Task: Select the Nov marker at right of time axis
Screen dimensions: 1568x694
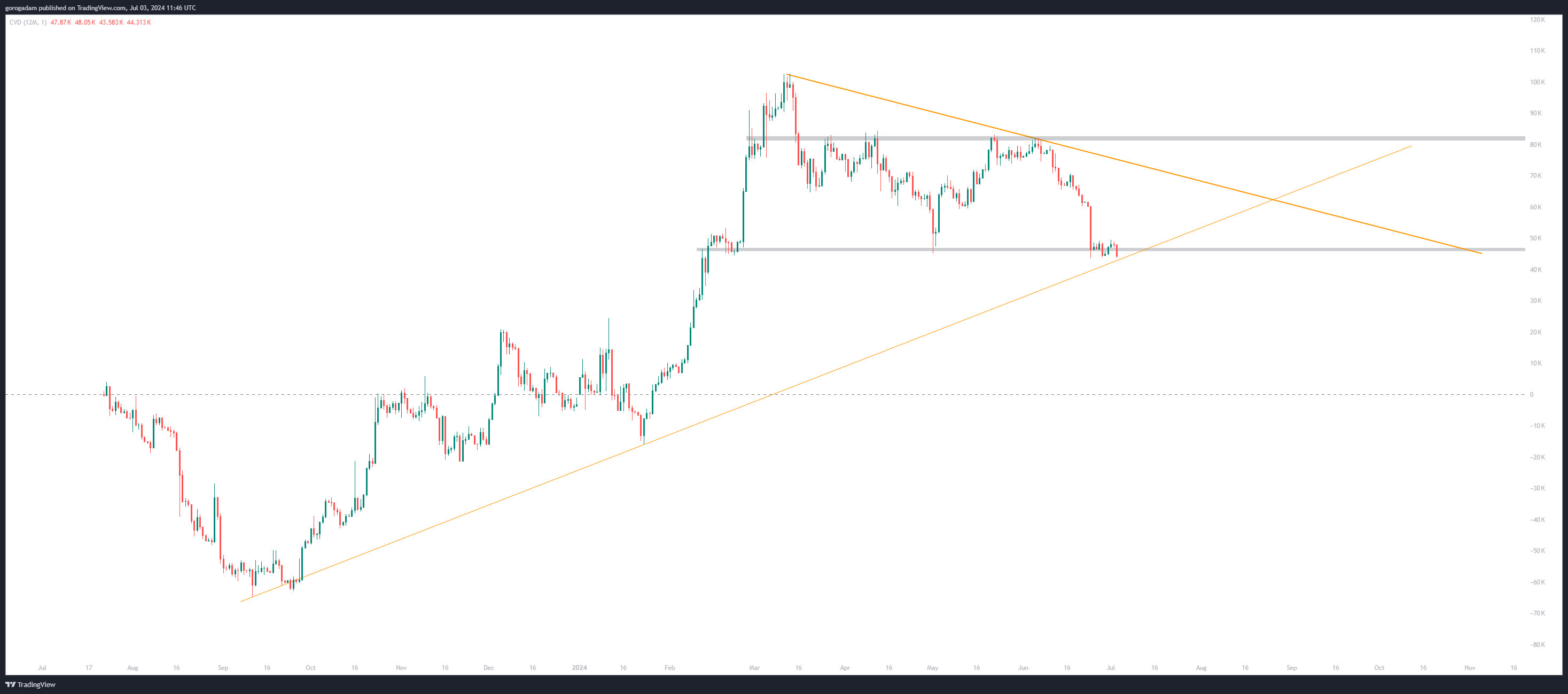Action: click(1469, 668)
